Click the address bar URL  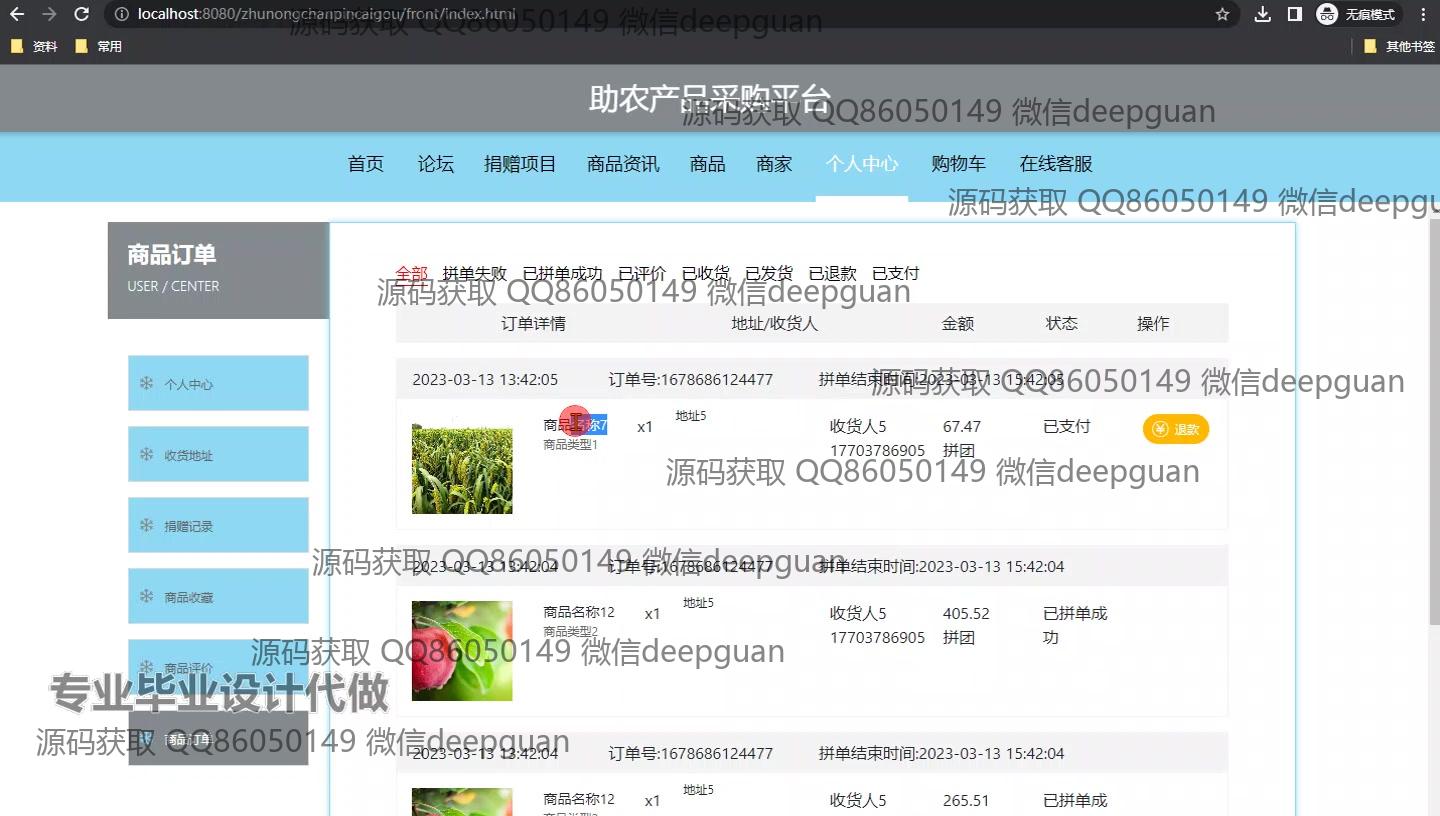coord(327,14)
